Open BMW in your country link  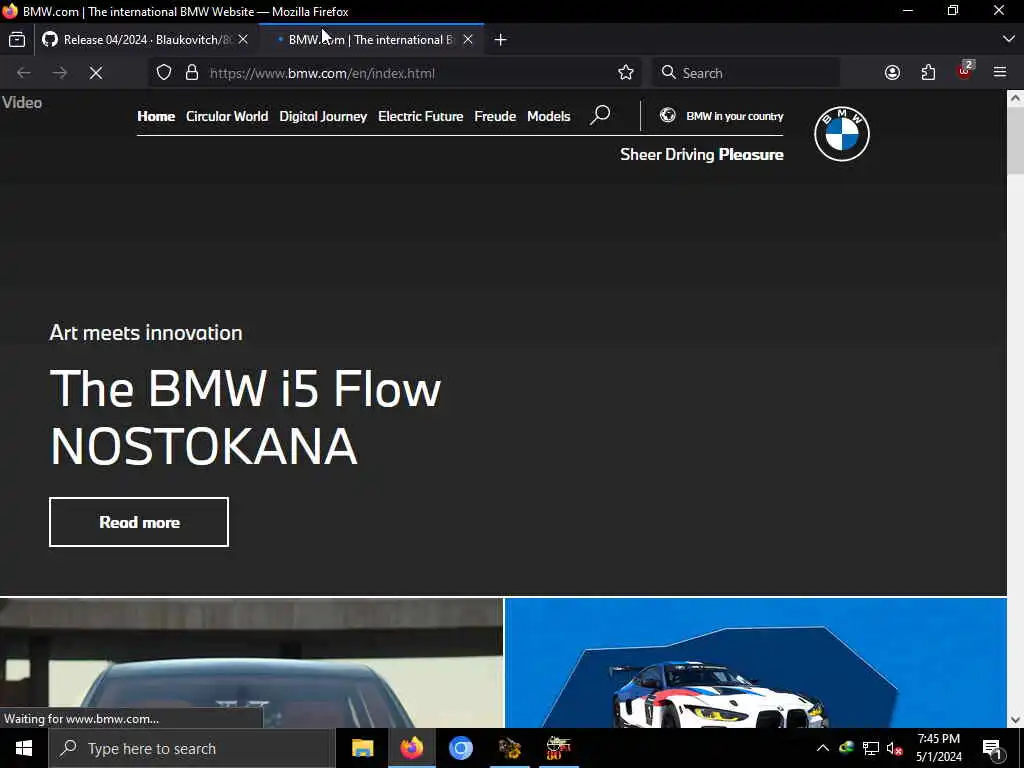click(734, 116)
